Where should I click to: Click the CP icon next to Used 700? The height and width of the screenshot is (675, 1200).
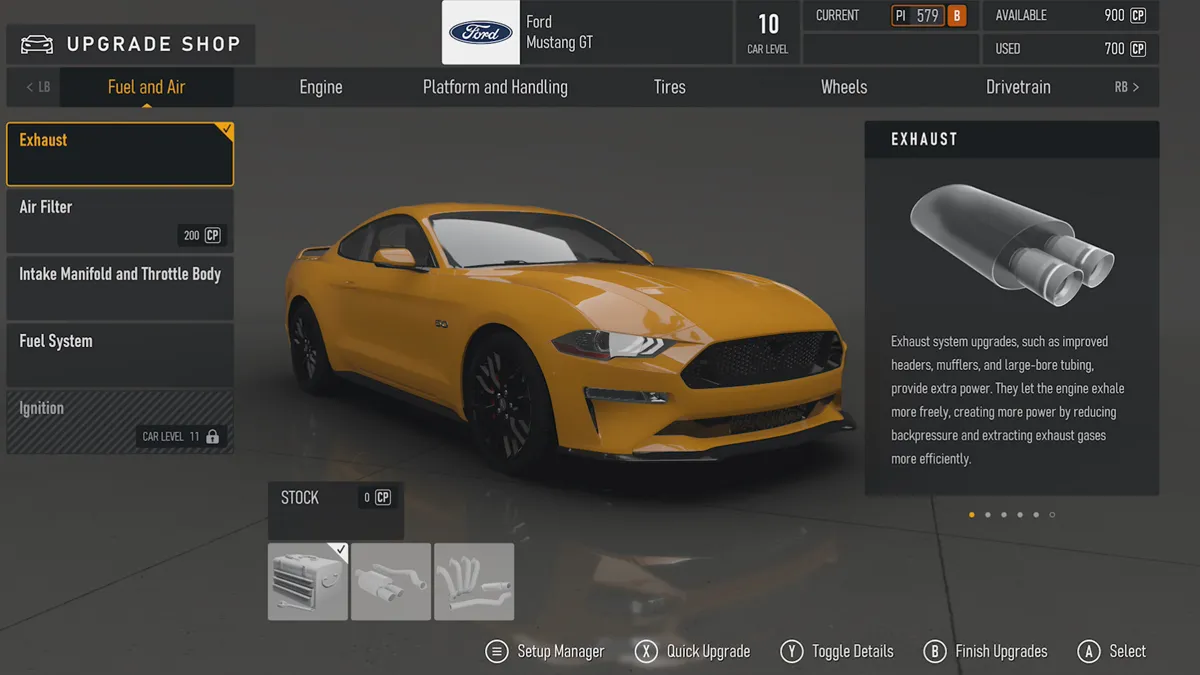pyautogui.click(x=1138, y=49)
